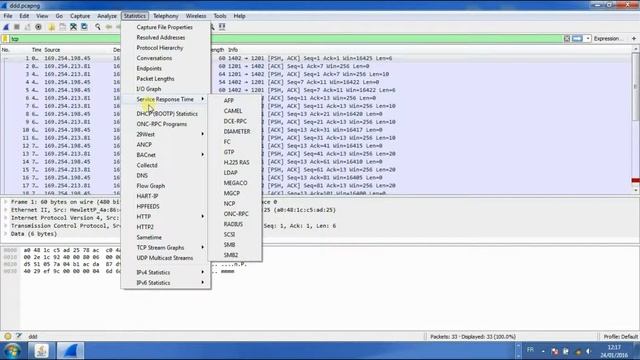The height and width of the screenshot is (360, 640).
Task: Click the Java taskbar icon
Action: [41, 351]
